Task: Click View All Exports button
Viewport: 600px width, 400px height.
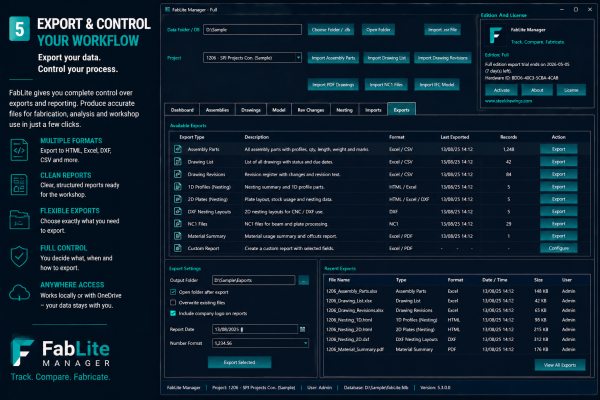Action: tap(560, 365)
